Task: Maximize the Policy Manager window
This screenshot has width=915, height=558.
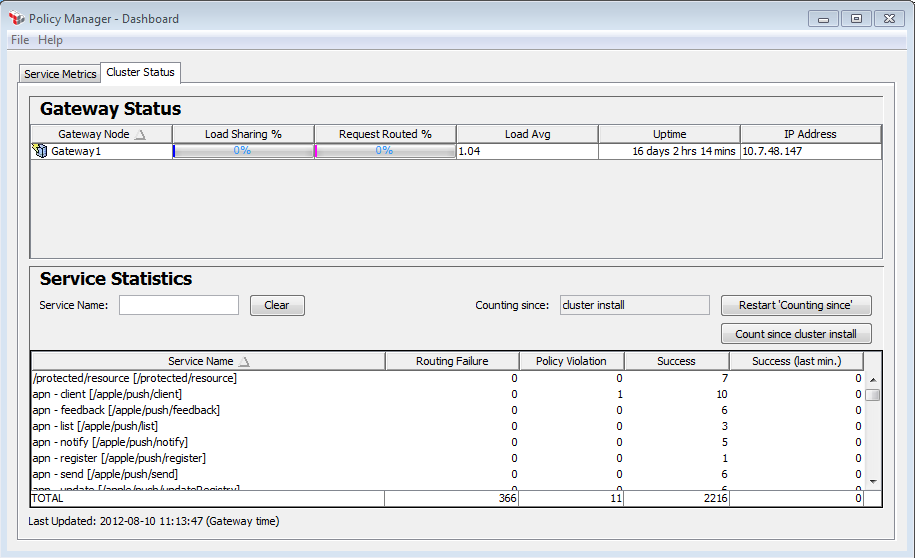Action: click(x=855, y=18)
